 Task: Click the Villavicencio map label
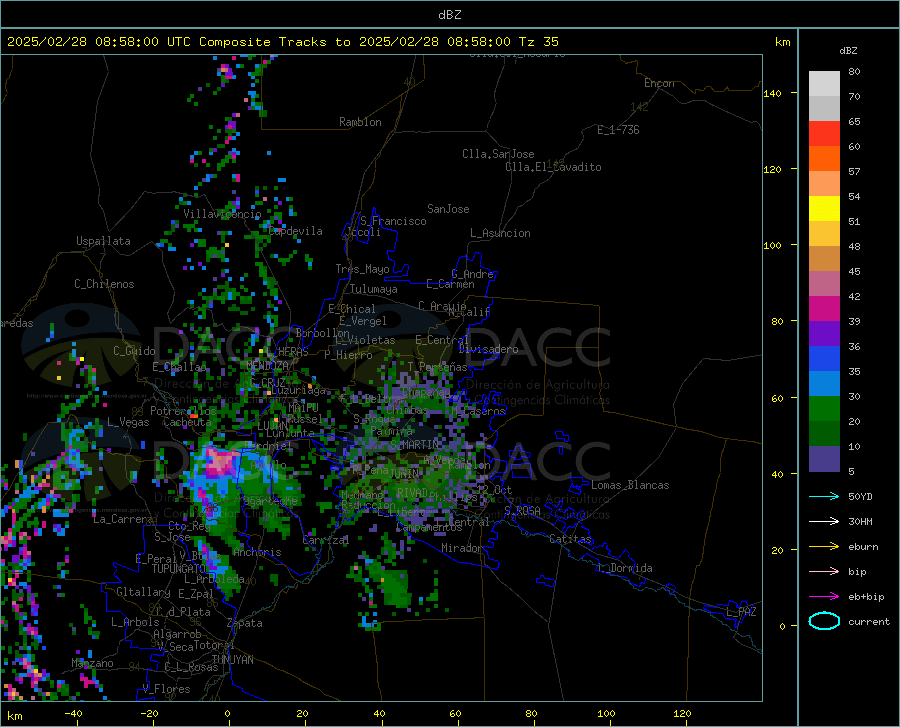(x=222, y=214)
